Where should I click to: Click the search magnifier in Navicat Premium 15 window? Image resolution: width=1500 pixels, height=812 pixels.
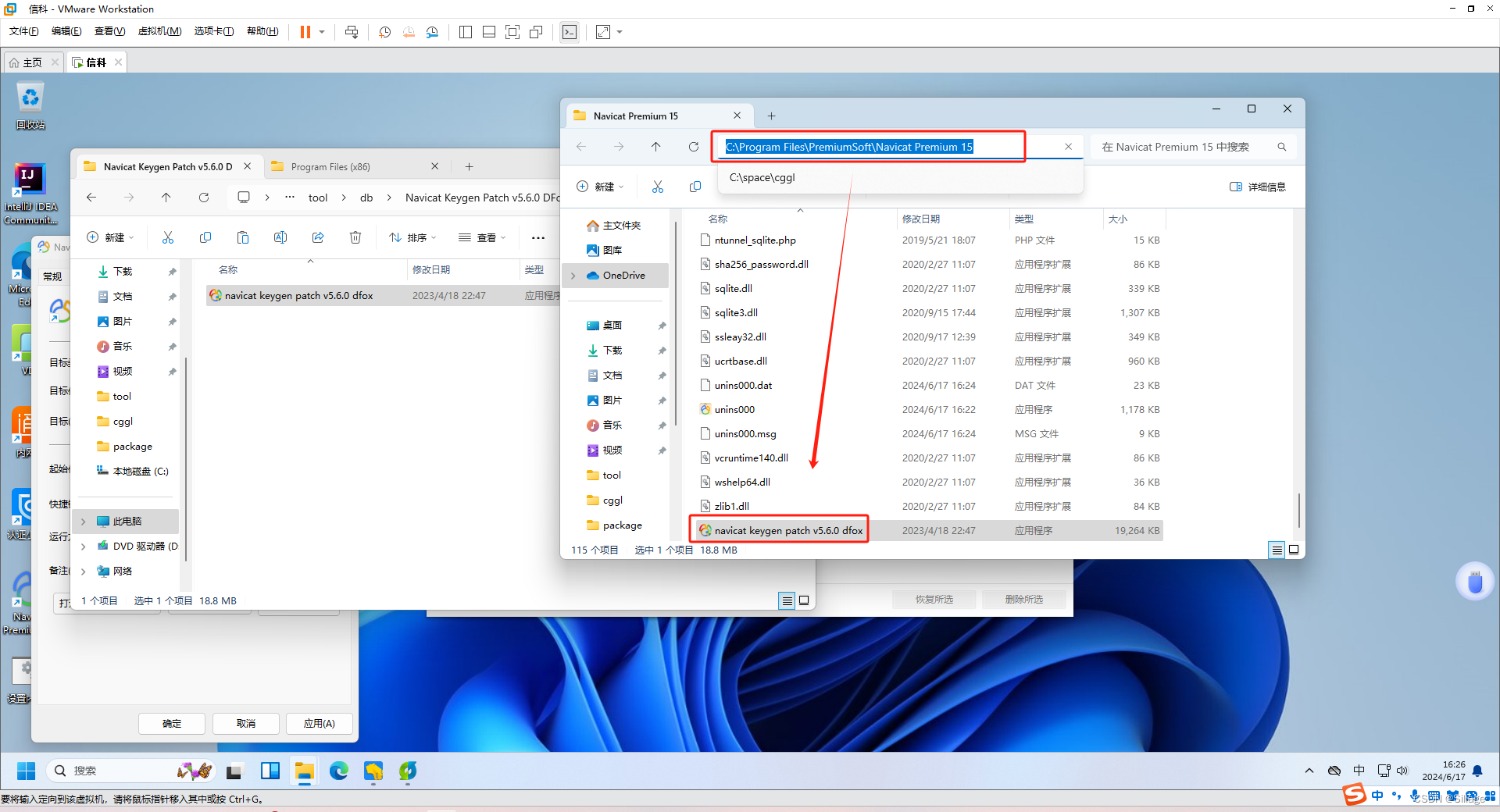(1281, 147)
